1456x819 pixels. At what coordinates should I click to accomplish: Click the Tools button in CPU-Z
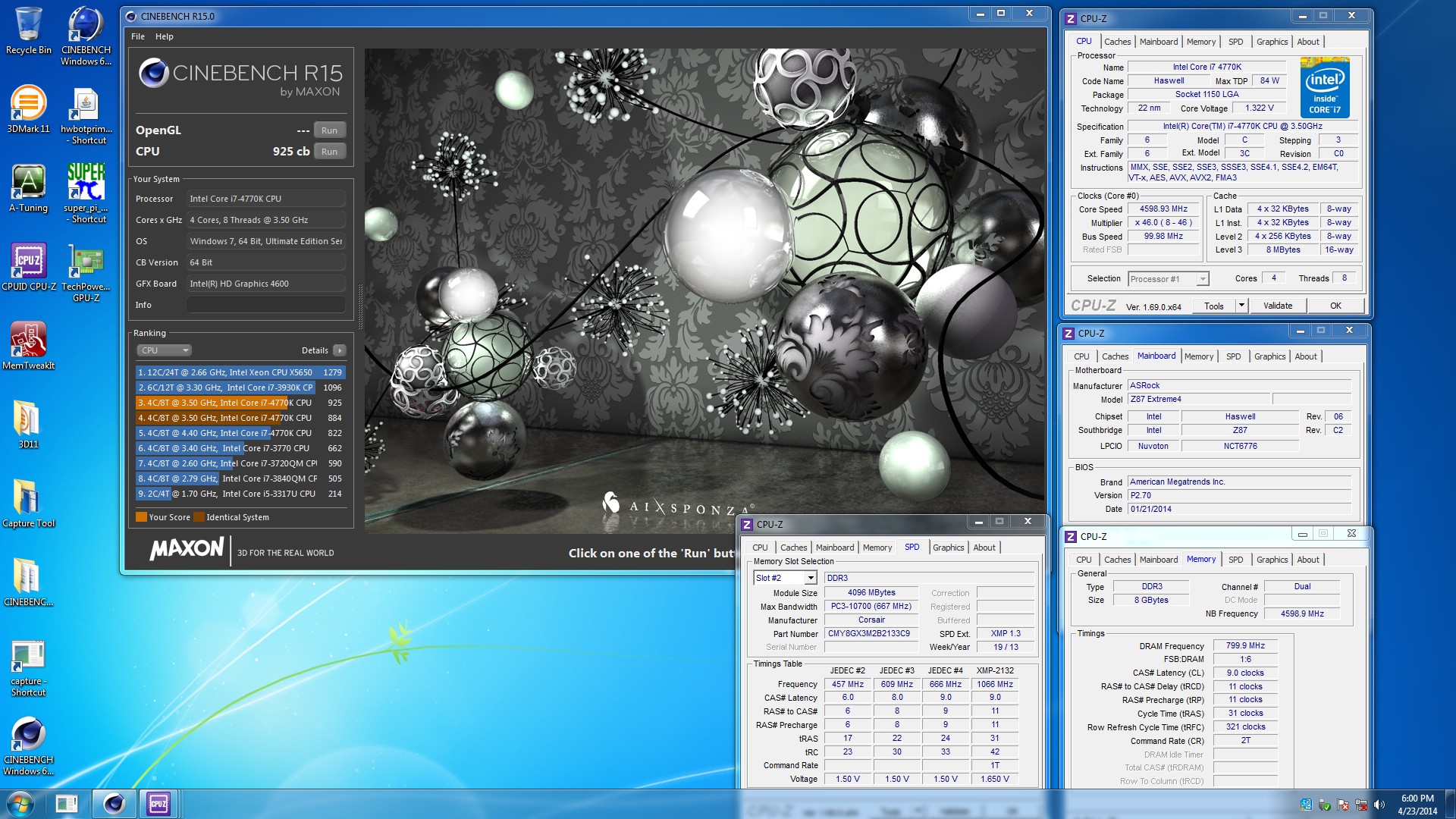pos(1213,306)
